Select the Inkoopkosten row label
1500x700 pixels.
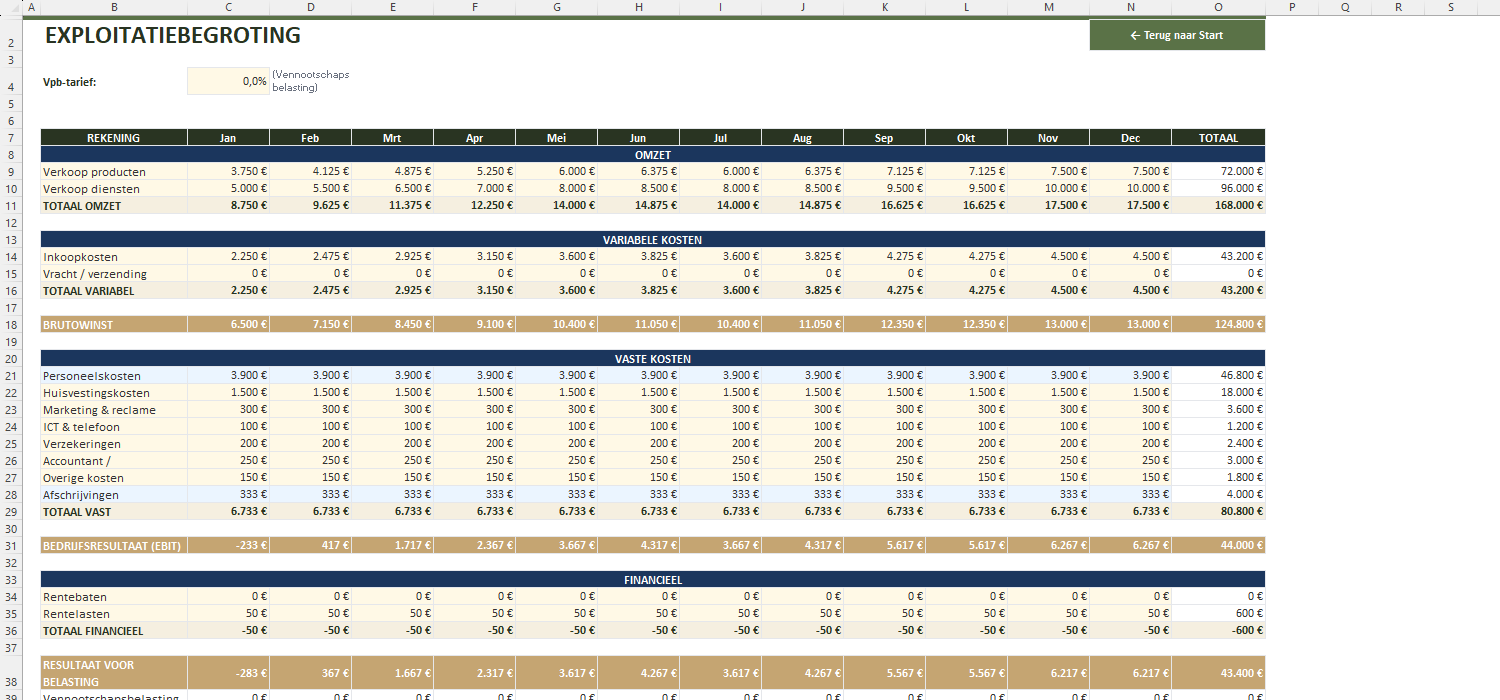[x=114, y=257]
